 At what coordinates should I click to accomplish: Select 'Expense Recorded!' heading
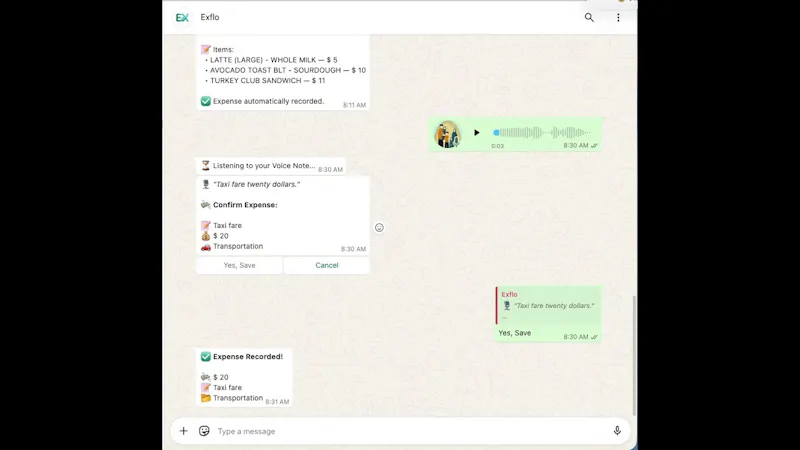pos(248,357)
